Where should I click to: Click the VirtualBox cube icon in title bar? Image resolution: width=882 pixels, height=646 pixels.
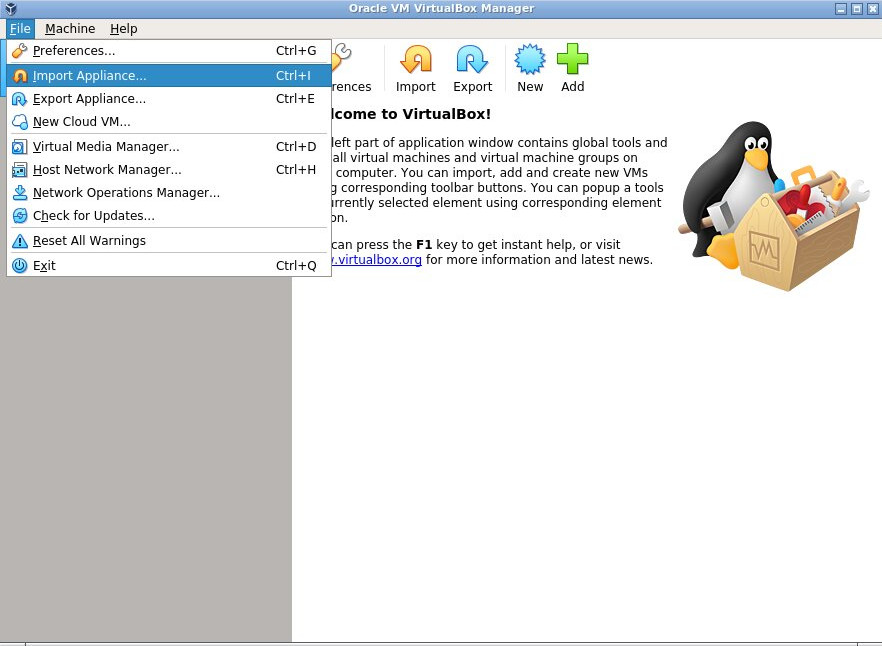tap(10, 8)
